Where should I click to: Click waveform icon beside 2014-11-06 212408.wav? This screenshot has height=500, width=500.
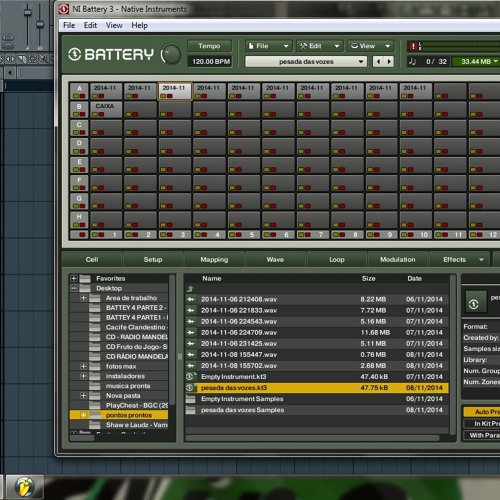191,299
